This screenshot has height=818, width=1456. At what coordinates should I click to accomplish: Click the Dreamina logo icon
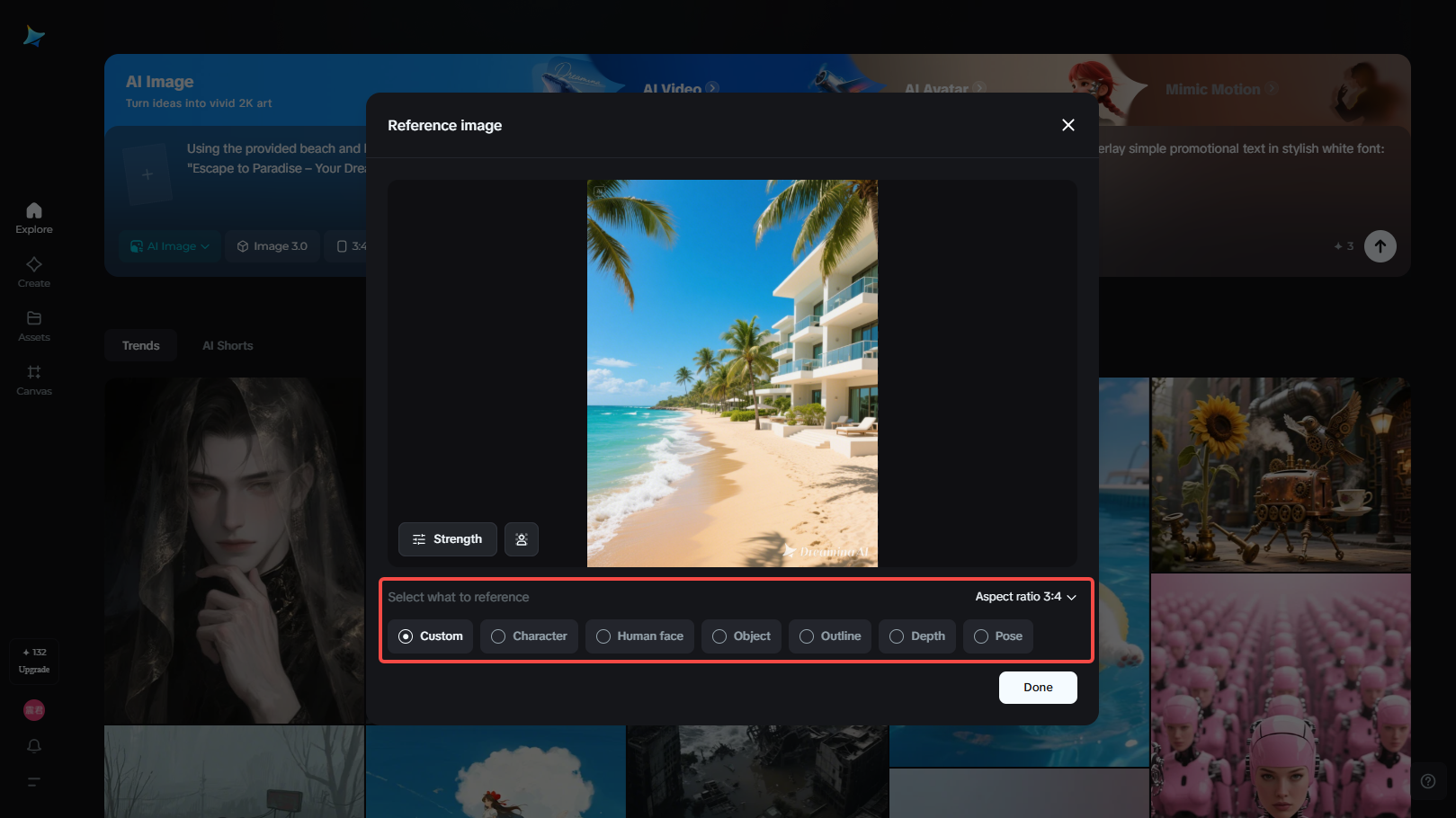[34, 36]
